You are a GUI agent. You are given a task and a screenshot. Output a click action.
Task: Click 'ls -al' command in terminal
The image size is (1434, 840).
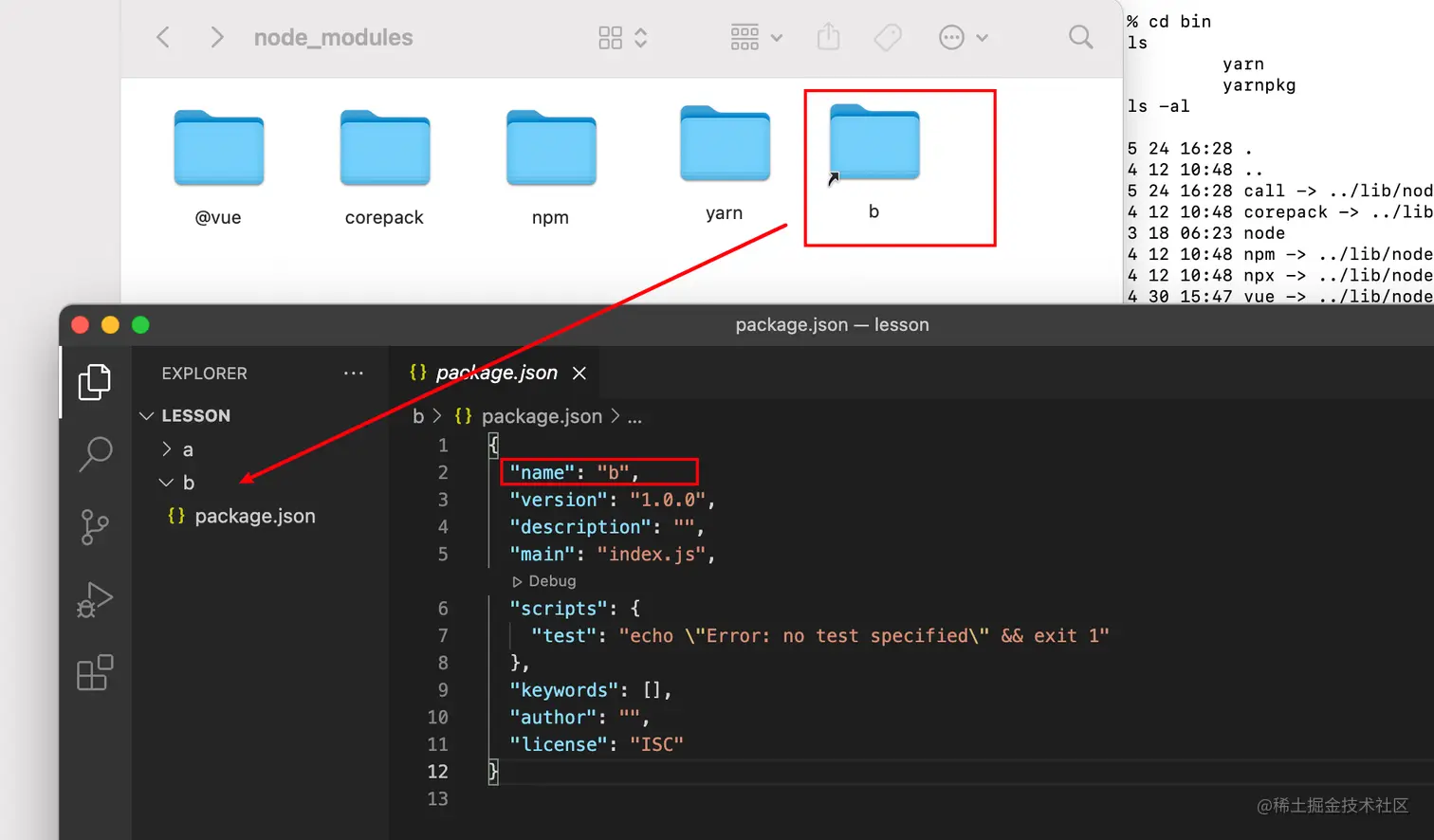tap(1158, 106)
